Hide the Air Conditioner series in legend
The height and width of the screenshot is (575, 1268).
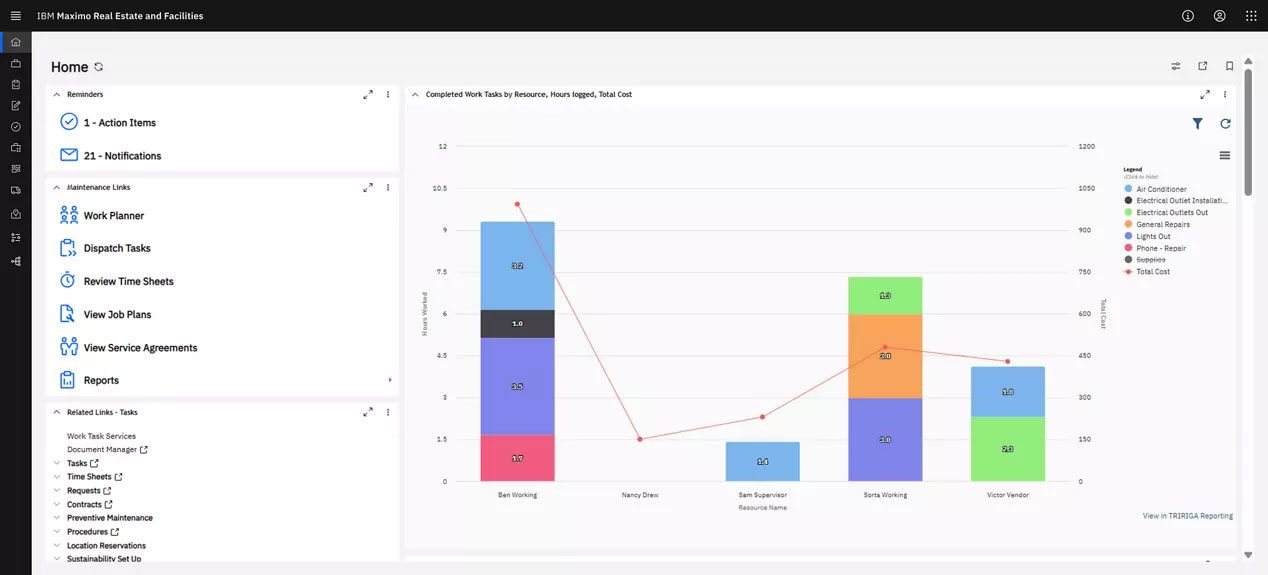1160,189
